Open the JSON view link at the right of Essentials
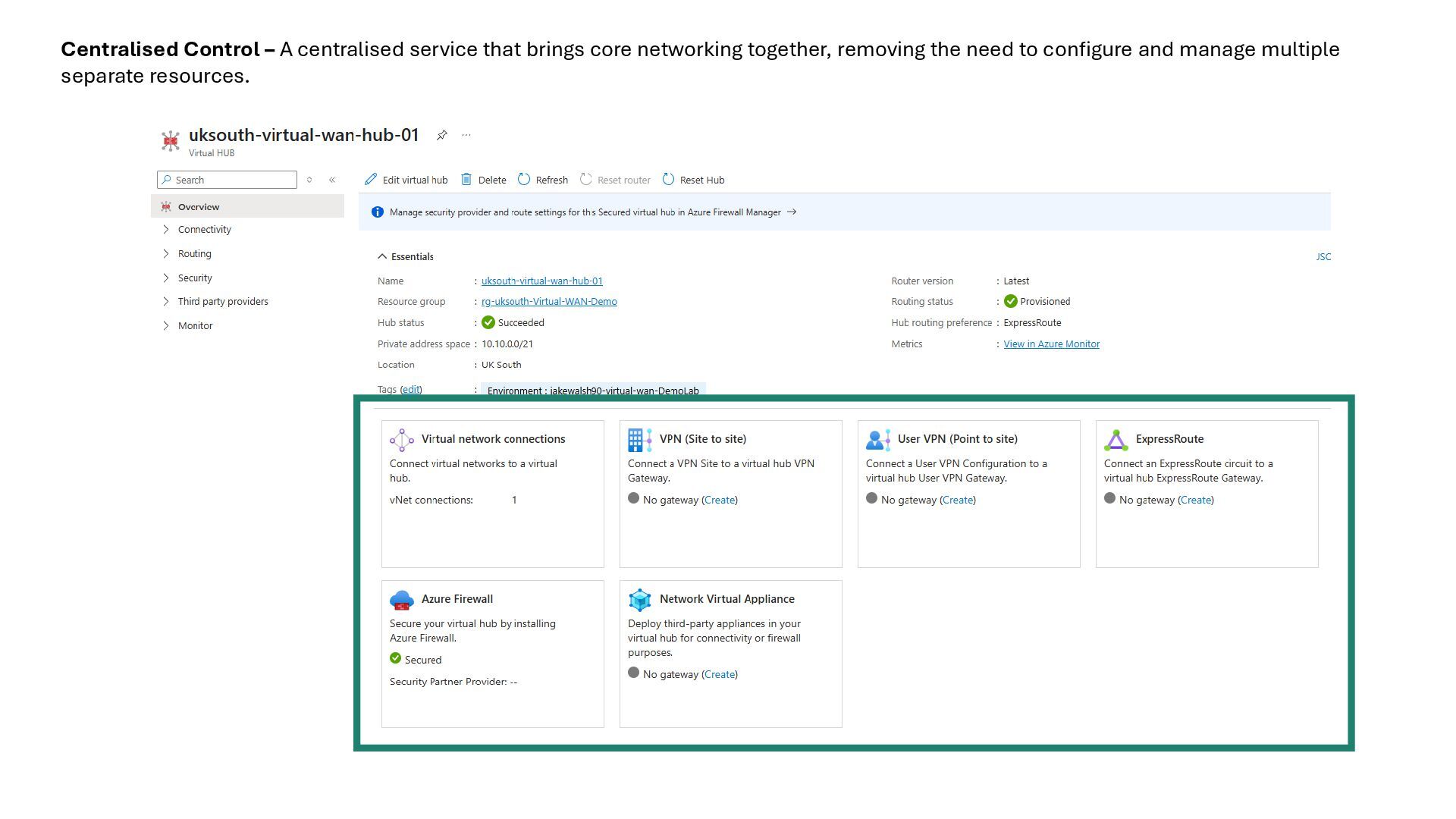This screenshot has width=1456, height=819. coord(1323,256)
